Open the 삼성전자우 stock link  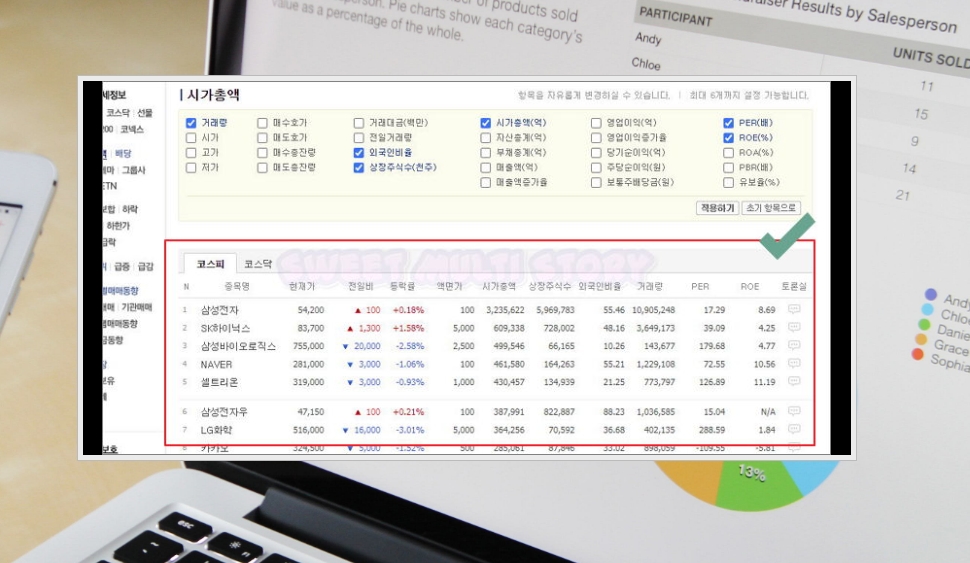[225, 412]
